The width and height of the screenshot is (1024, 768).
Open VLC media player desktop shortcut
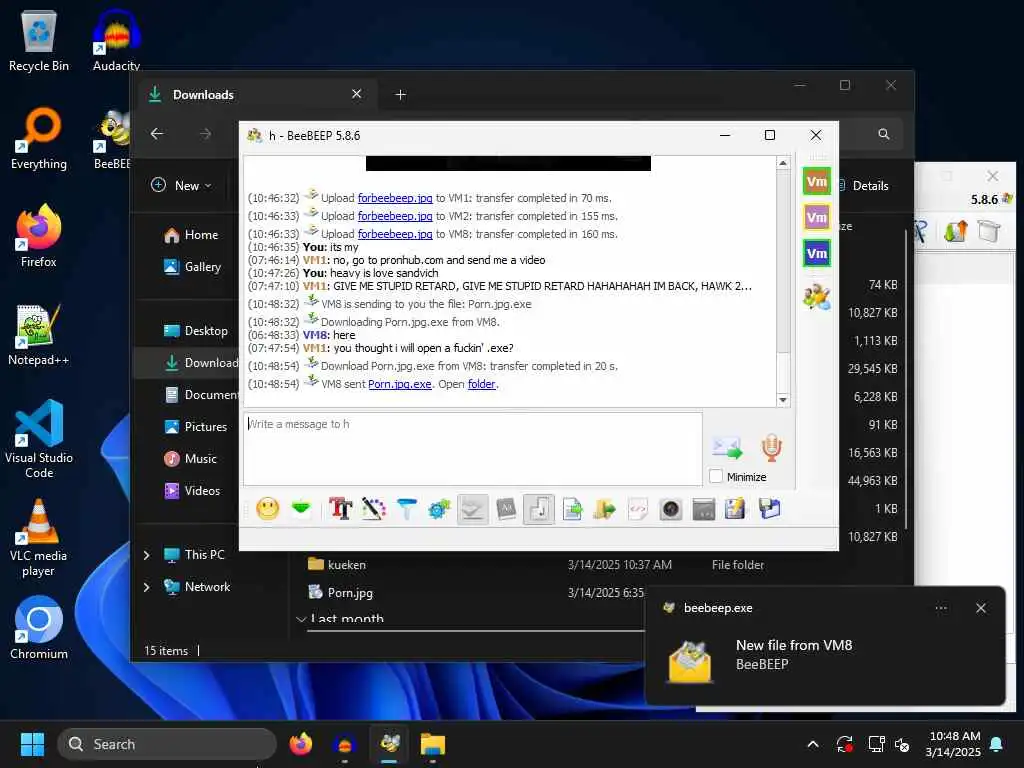coord(38,538)
